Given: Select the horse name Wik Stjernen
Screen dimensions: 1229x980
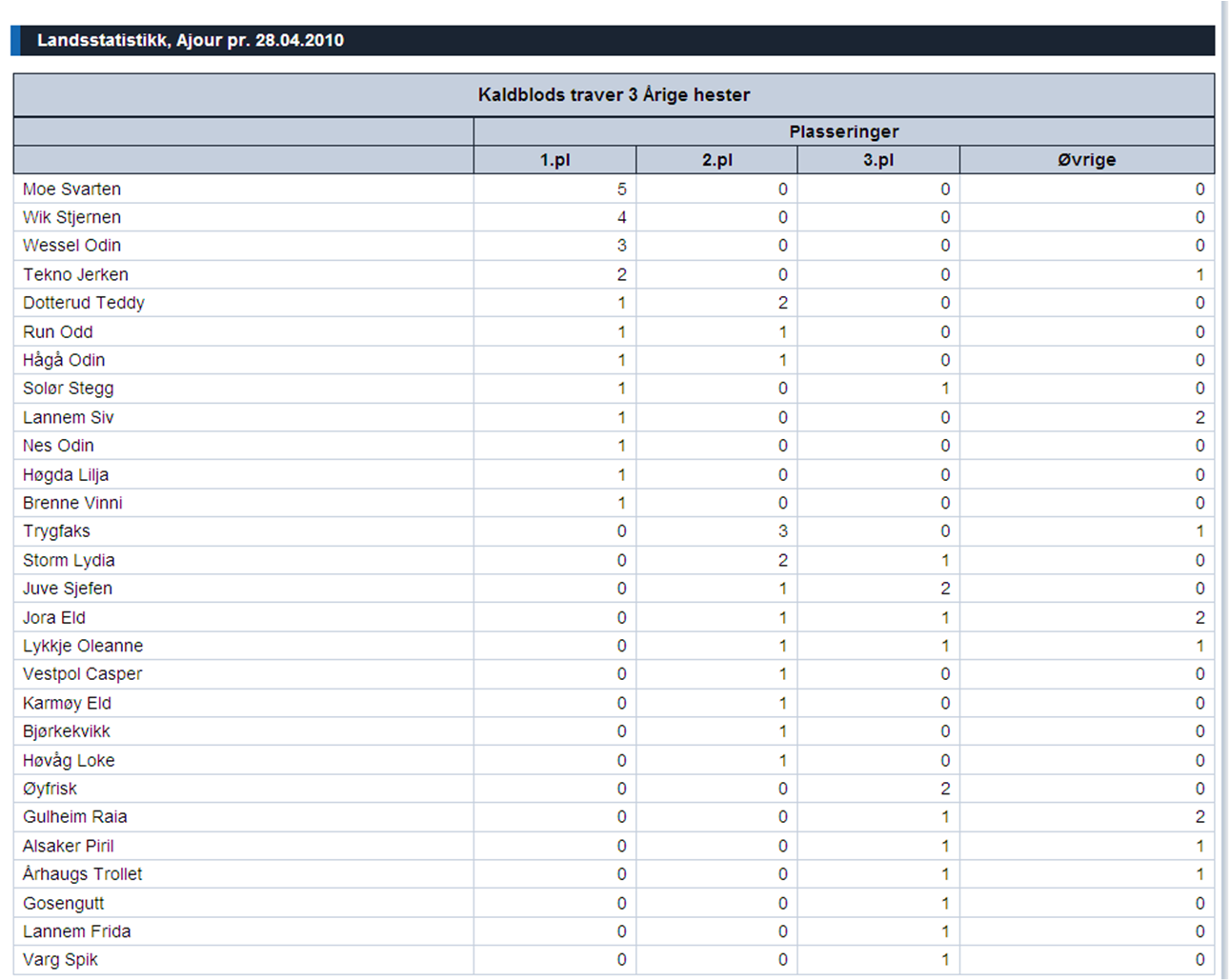Looking at the screenshot, I should tap(71, 217).
